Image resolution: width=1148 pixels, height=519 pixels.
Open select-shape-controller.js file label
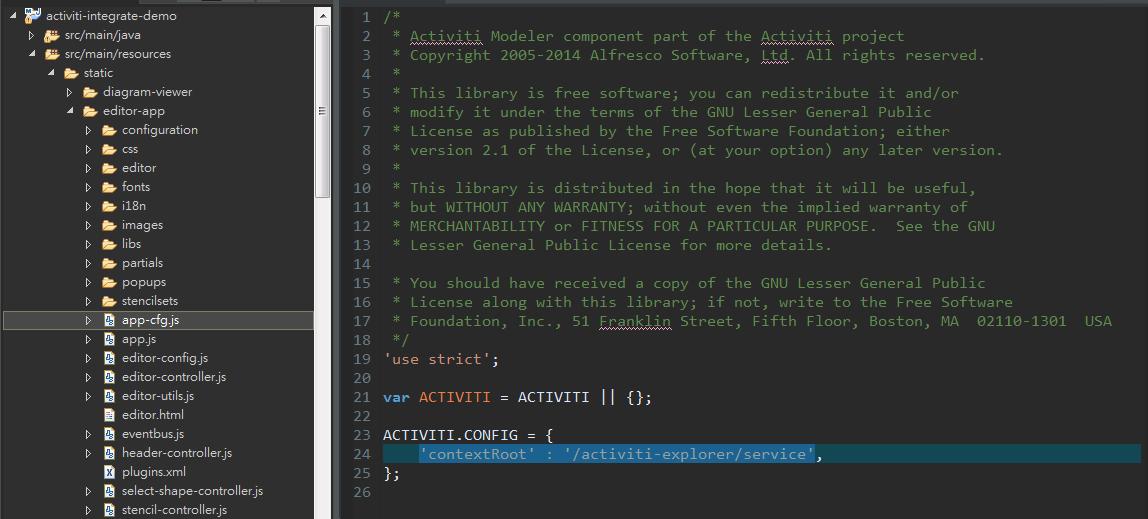[193, 491]
